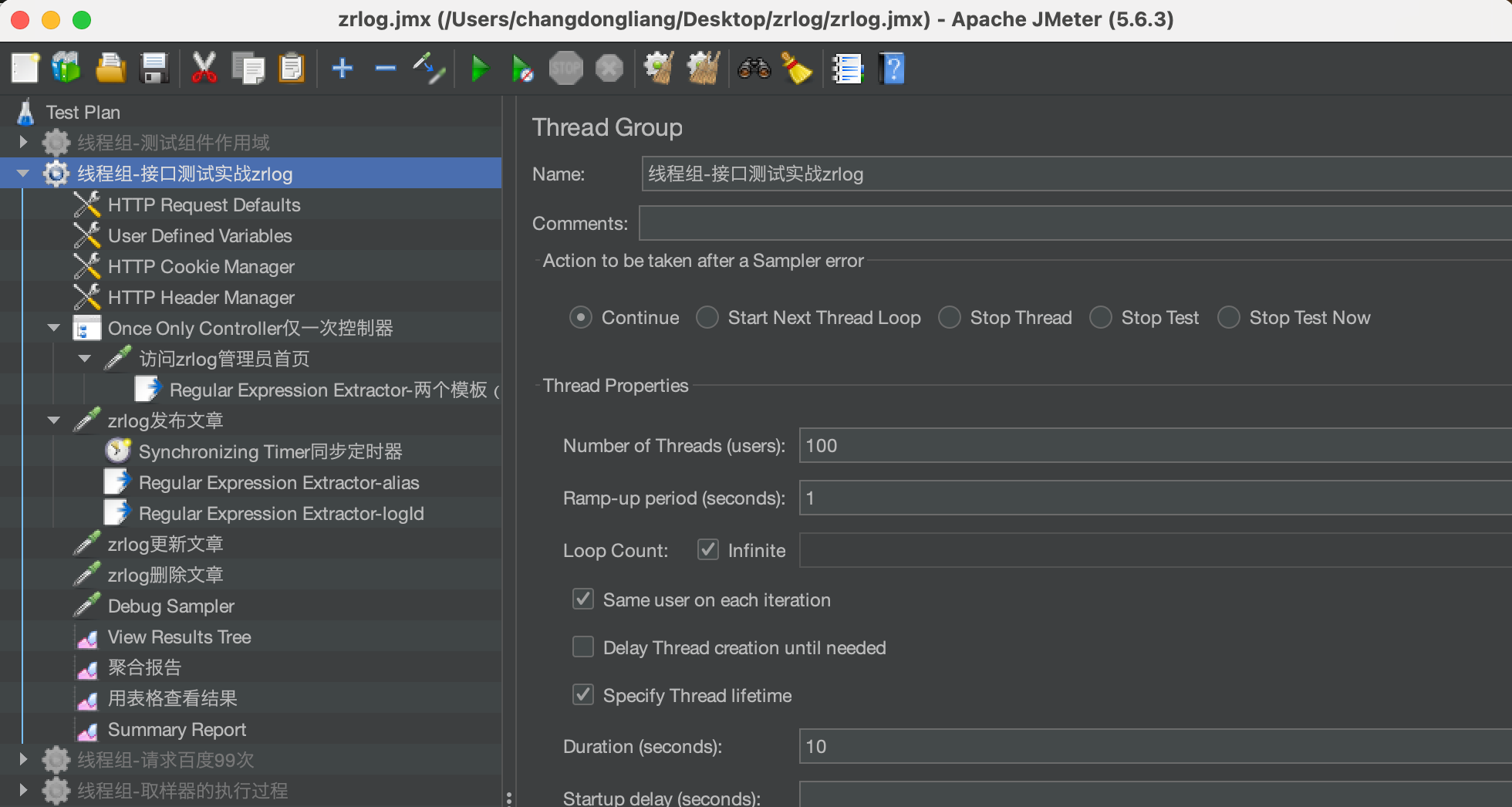Click Start no pauses icon
The height and width of the screenshot is (807, 1512).
click(522, 69)
